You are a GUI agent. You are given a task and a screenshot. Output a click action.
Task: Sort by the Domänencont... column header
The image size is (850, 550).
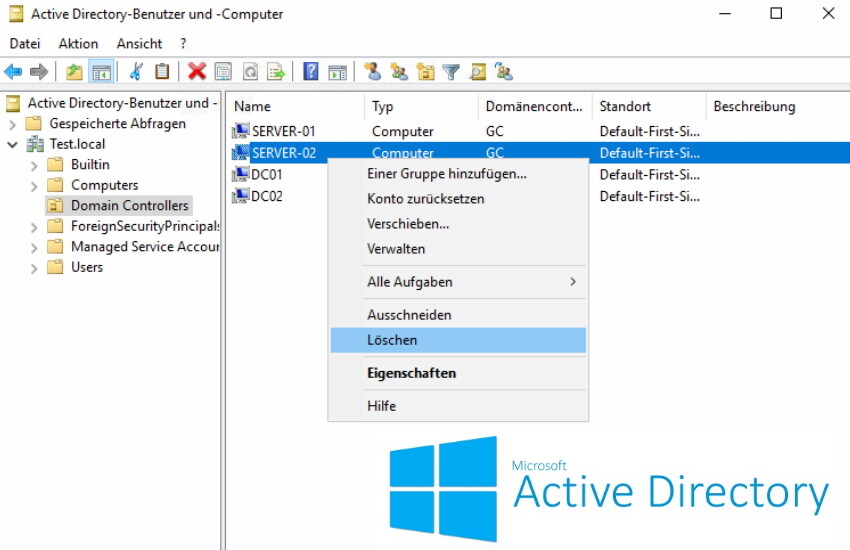536,106
